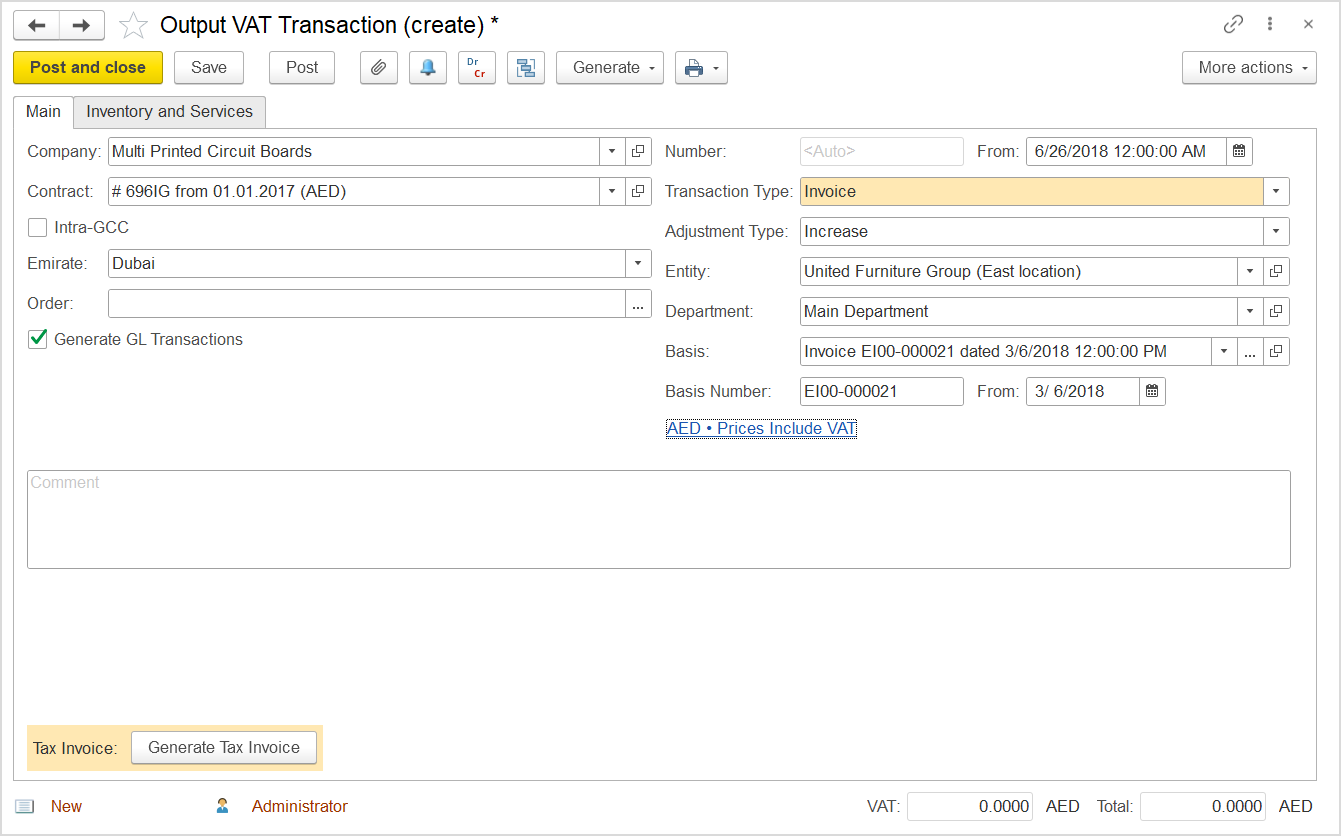The height and width of the screenshot is (836, 1341).
Task: Open the calendar for the Basis Number date
Action: pyautogui.click(x=1152, y=392)
